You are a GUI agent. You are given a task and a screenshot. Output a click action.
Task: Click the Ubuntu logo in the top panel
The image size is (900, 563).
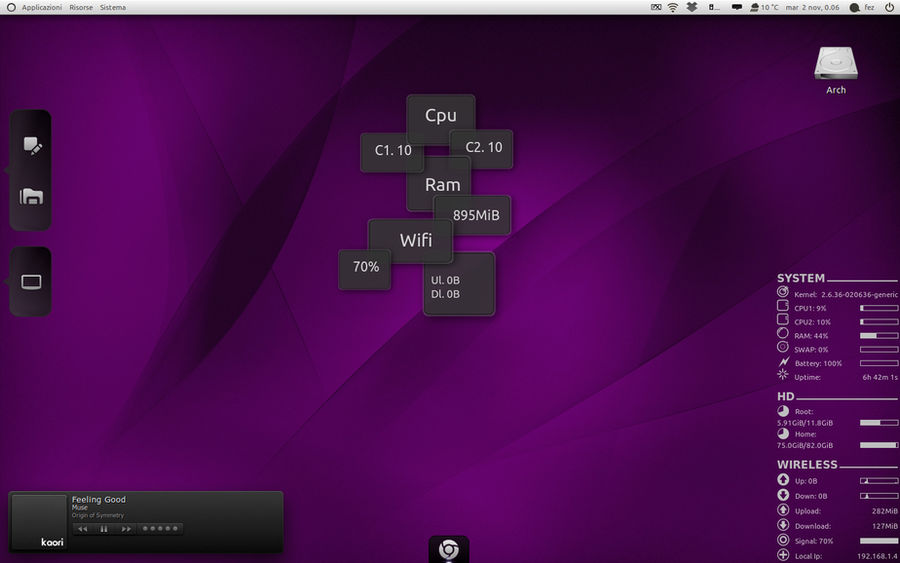point(11,7)
